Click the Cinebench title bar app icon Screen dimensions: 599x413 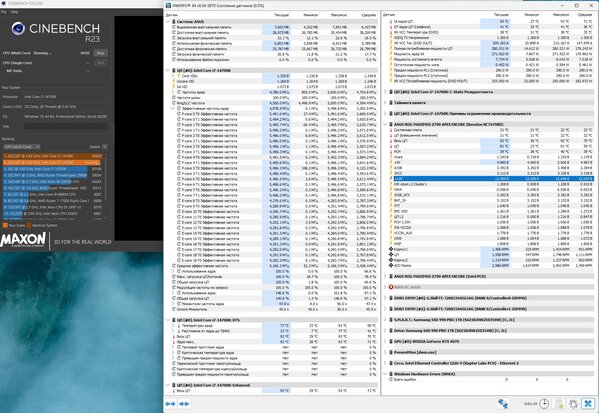click(x=3, y=3)
